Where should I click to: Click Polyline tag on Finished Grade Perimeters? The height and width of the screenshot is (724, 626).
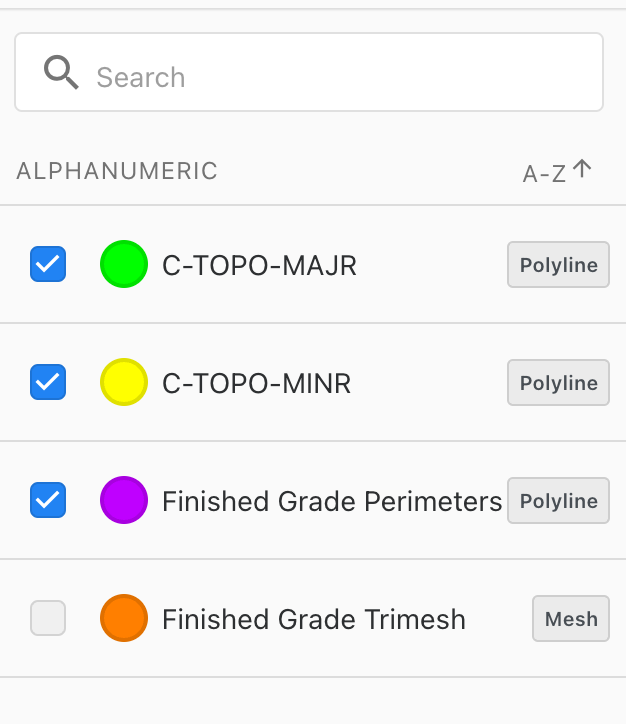tap(558, 501)
